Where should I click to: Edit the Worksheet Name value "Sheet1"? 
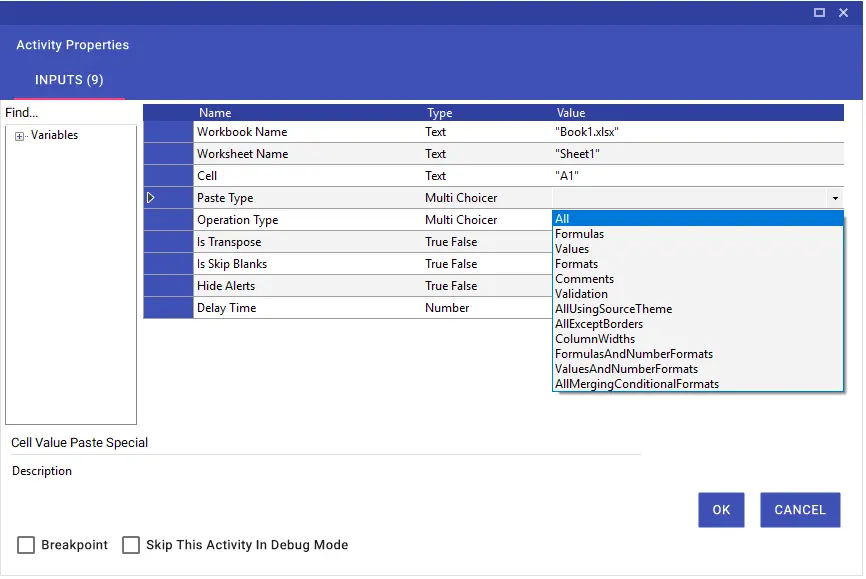click(x=698, y=154)
